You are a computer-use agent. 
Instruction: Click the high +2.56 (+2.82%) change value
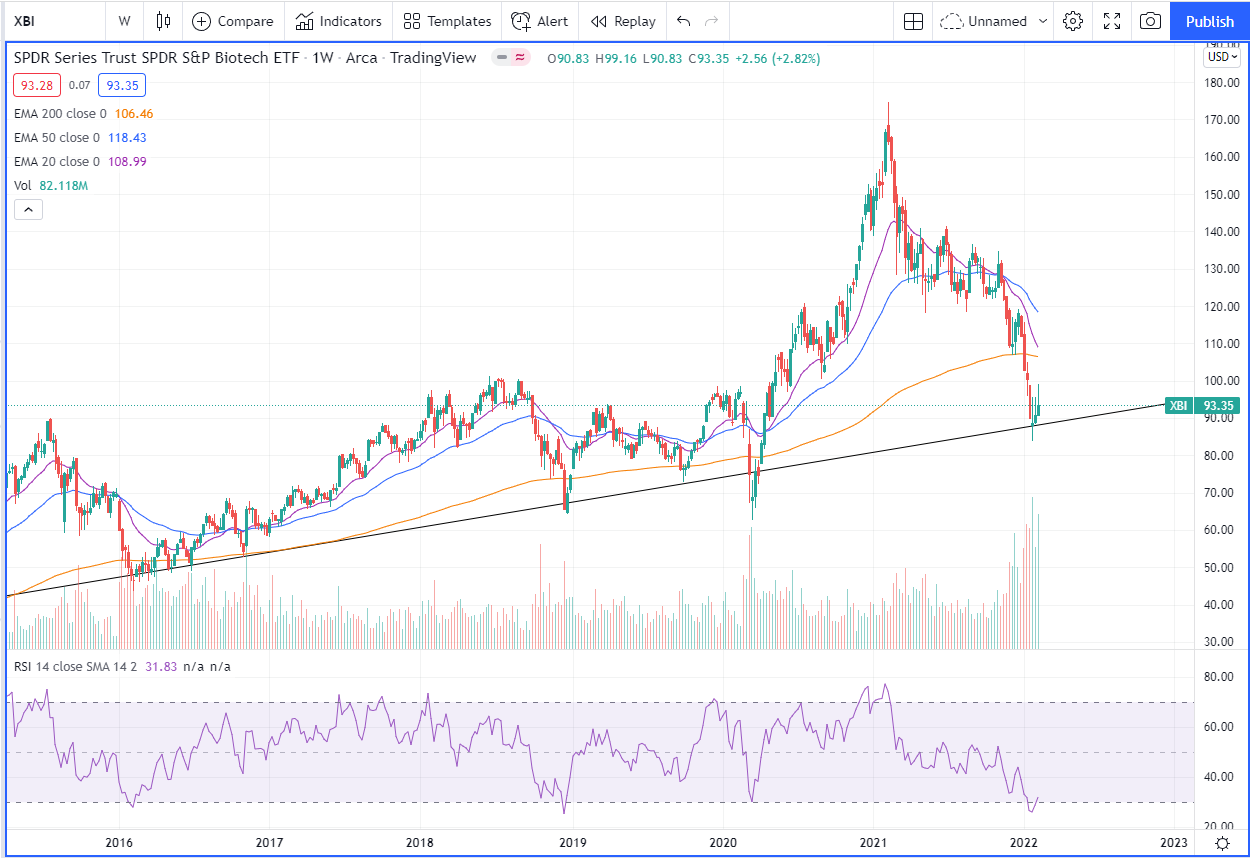[x=777, y=59]
